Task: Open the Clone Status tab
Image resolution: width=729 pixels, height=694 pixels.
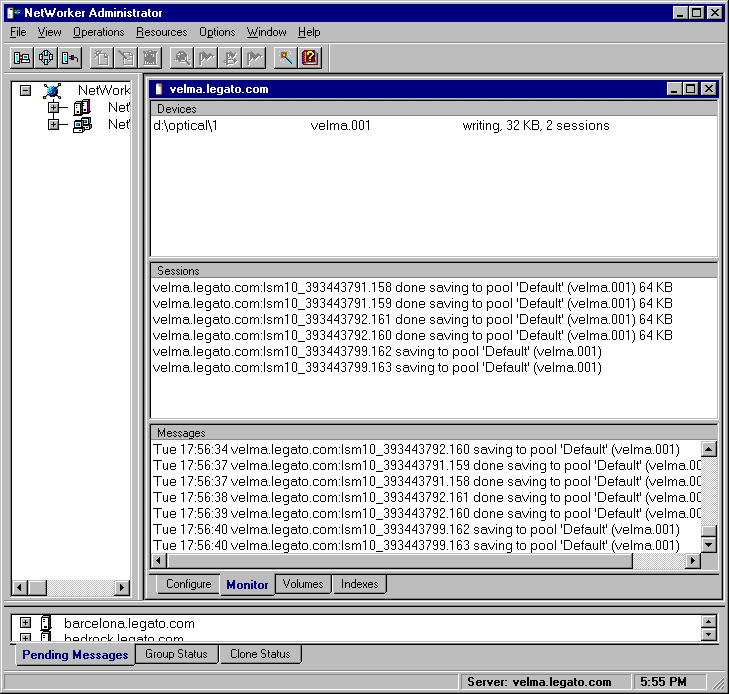Action: point(260,654)
